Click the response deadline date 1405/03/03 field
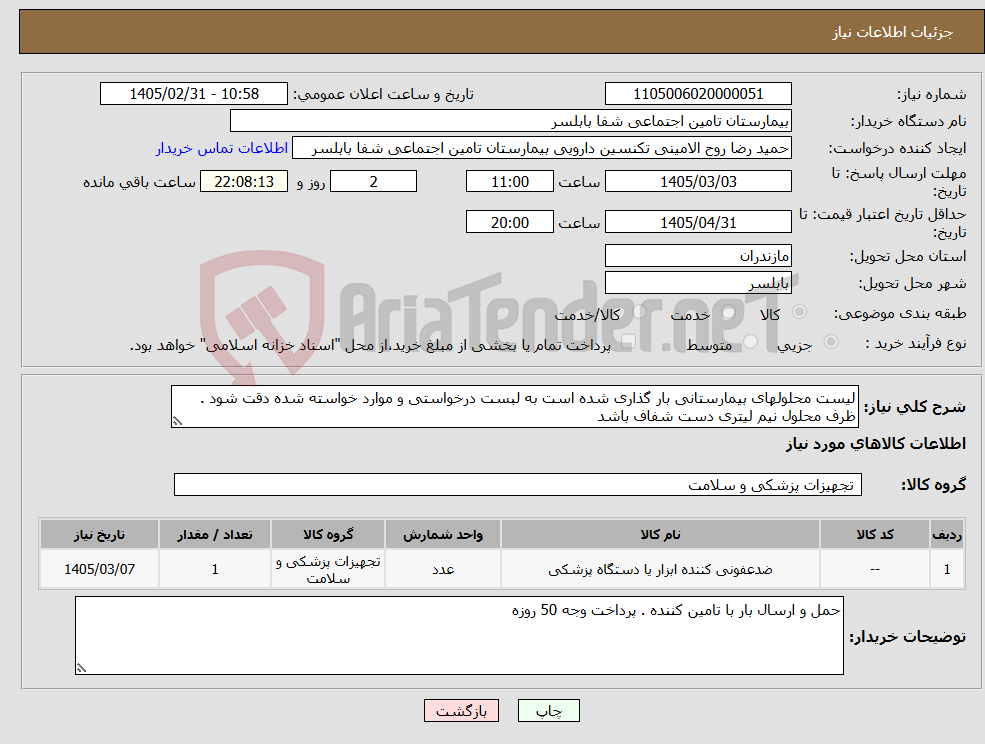 [698, 182]
